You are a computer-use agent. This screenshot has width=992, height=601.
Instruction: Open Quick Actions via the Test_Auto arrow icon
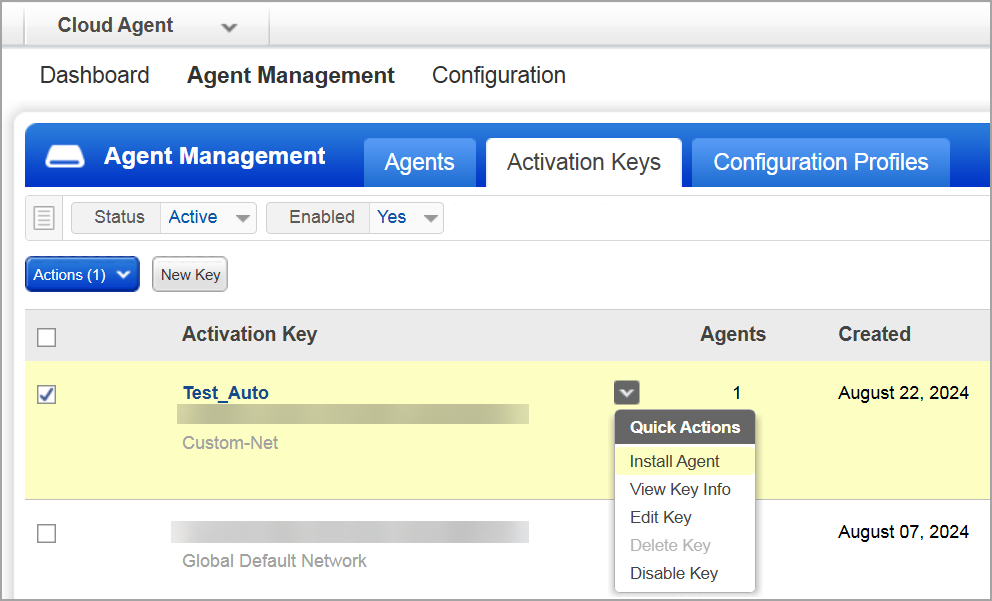[x=626, y=392]
